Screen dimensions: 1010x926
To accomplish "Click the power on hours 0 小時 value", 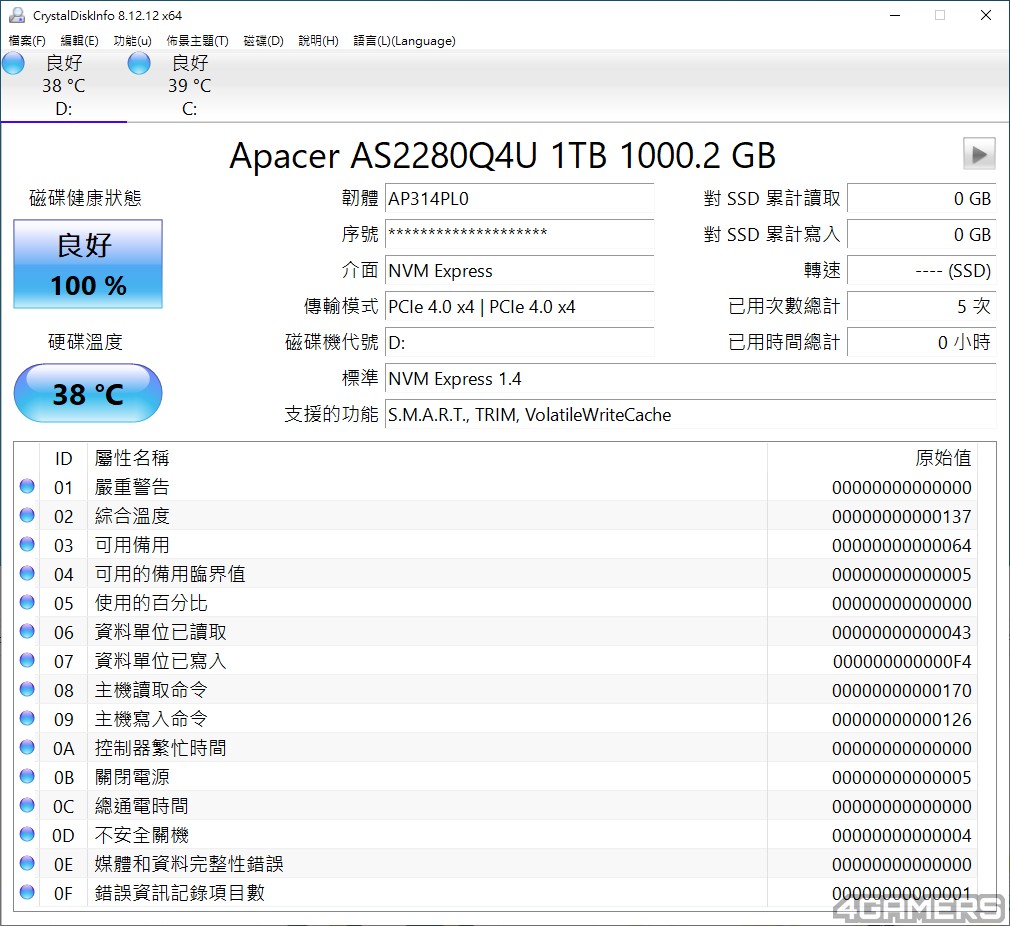I will tap(921, 343).
